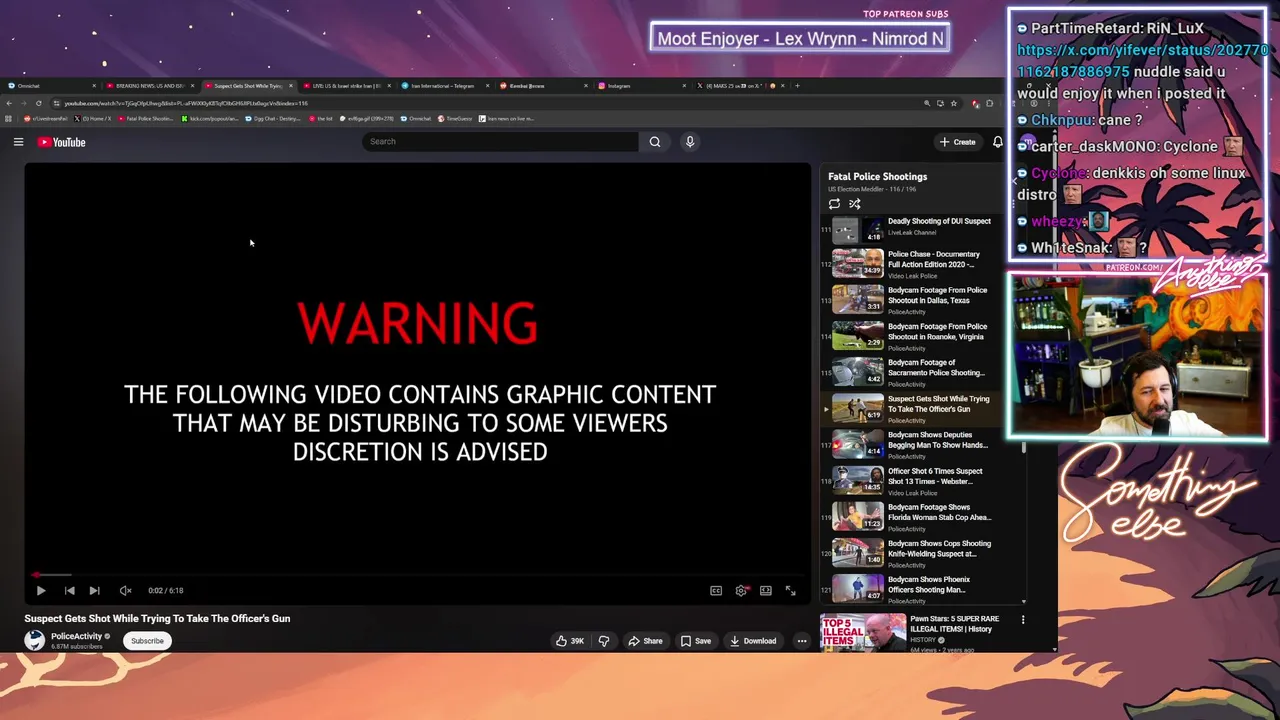Open options menu for Pawn Stars video

click(1023, 620)
